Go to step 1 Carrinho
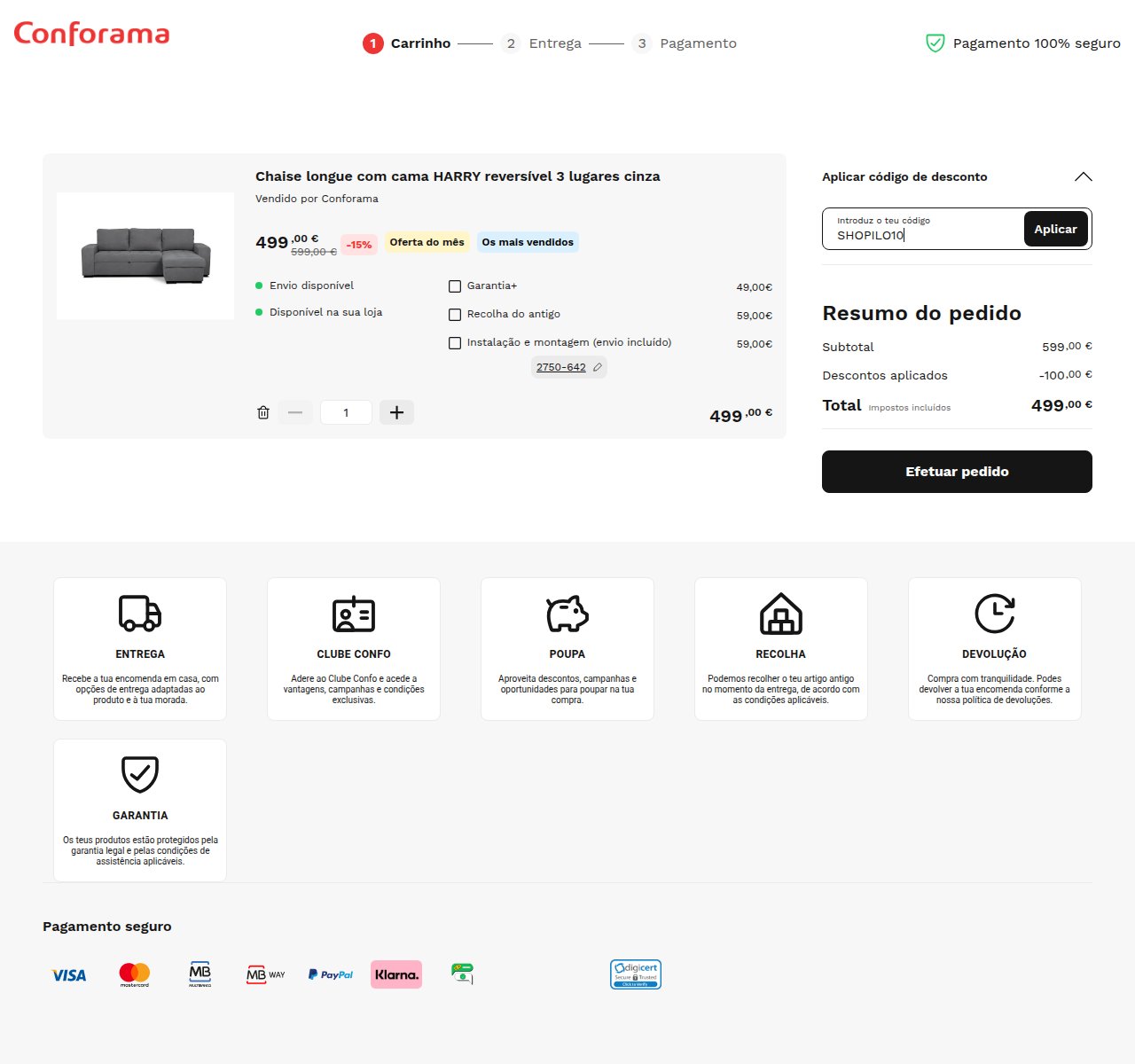This screenshot has width=1135, height=1064. pos(407,43)
